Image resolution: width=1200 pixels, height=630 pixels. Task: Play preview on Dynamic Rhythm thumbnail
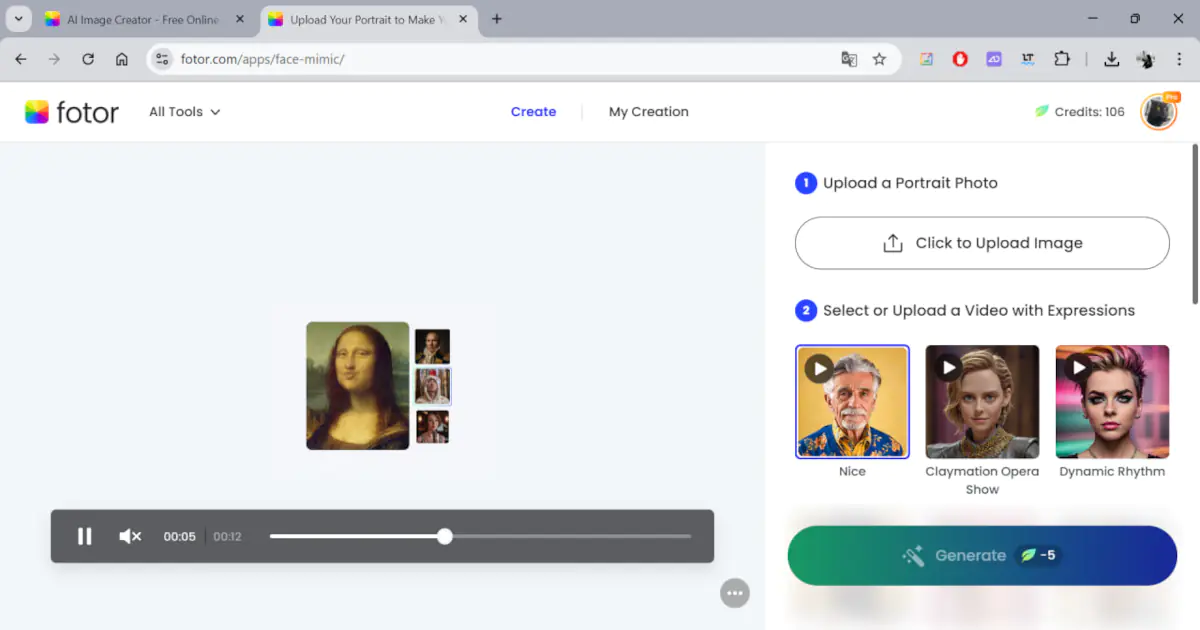pos(1079,368)
